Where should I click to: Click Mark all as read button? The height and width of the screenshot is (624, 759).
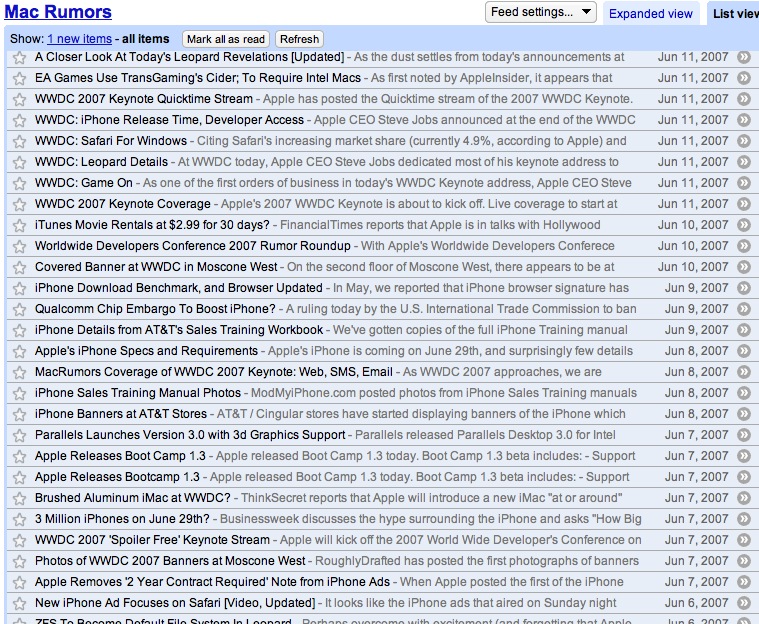click(226, 39)
